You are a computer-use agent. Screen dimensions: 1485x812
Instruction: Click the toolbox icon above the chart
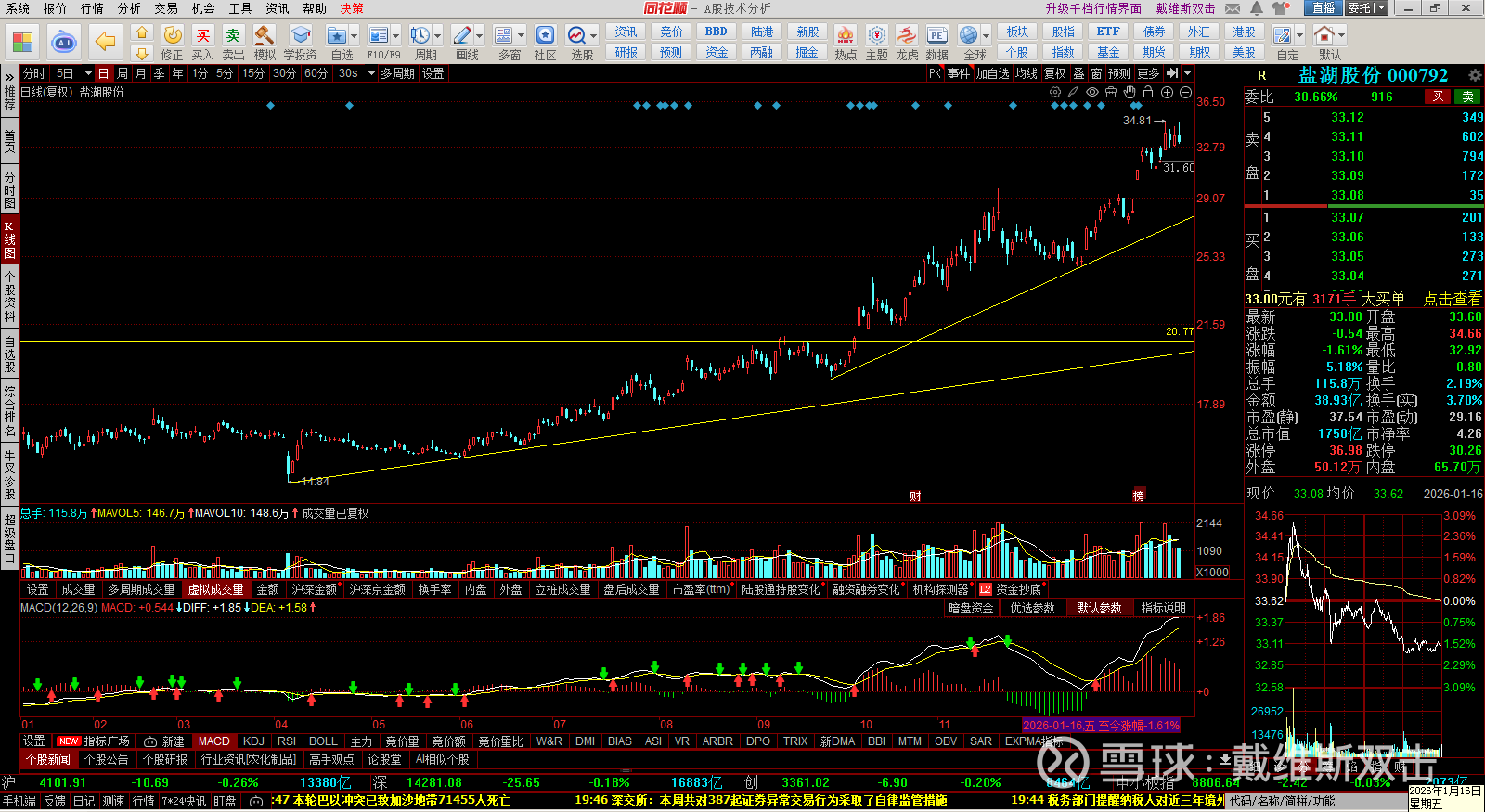[x=1111, y=92]
